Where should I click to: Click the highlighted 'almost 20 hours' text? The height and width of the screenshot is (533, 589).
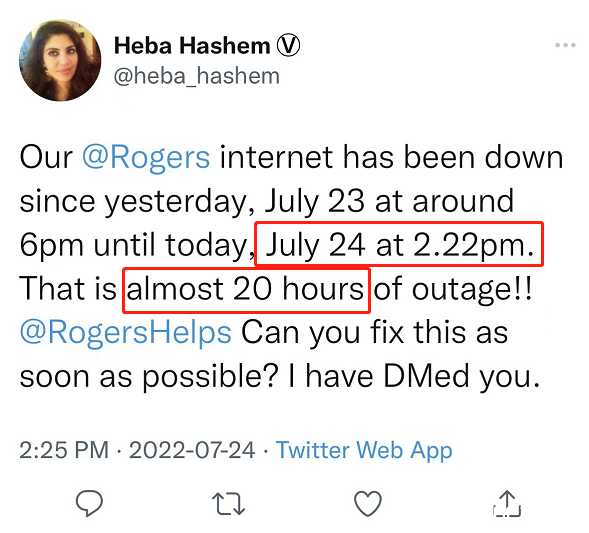(x=245, y=289)
